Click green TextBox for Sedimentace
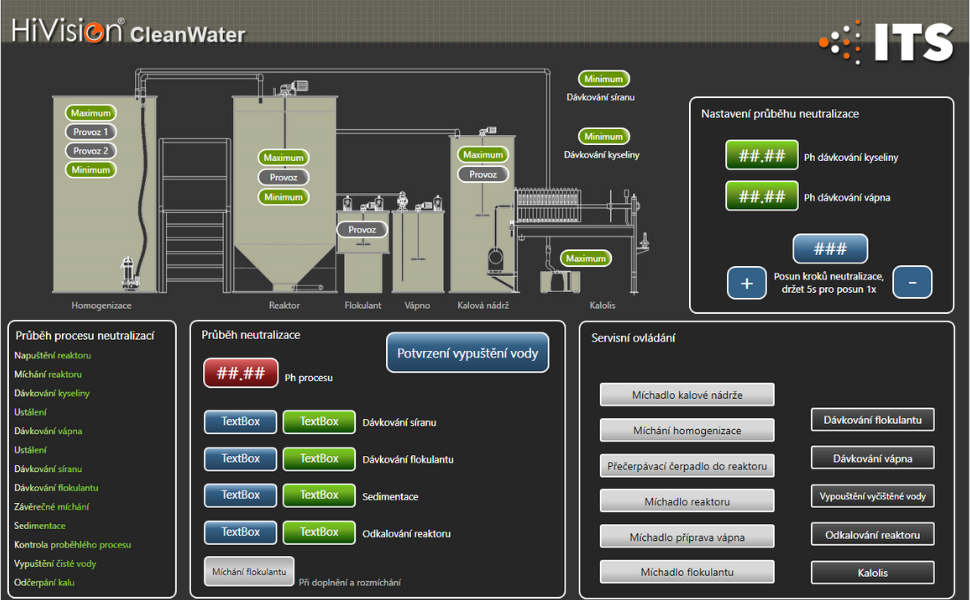The height and width of the screenshot is (600, 970). [x=319, y=495]
